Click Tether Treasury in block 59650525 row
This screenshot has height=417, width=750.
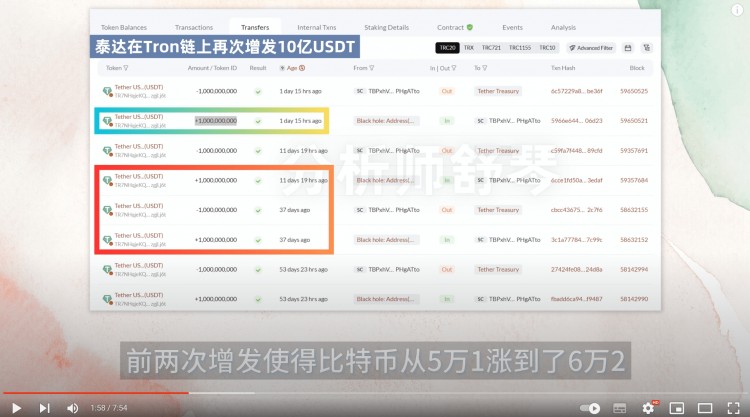498,91
